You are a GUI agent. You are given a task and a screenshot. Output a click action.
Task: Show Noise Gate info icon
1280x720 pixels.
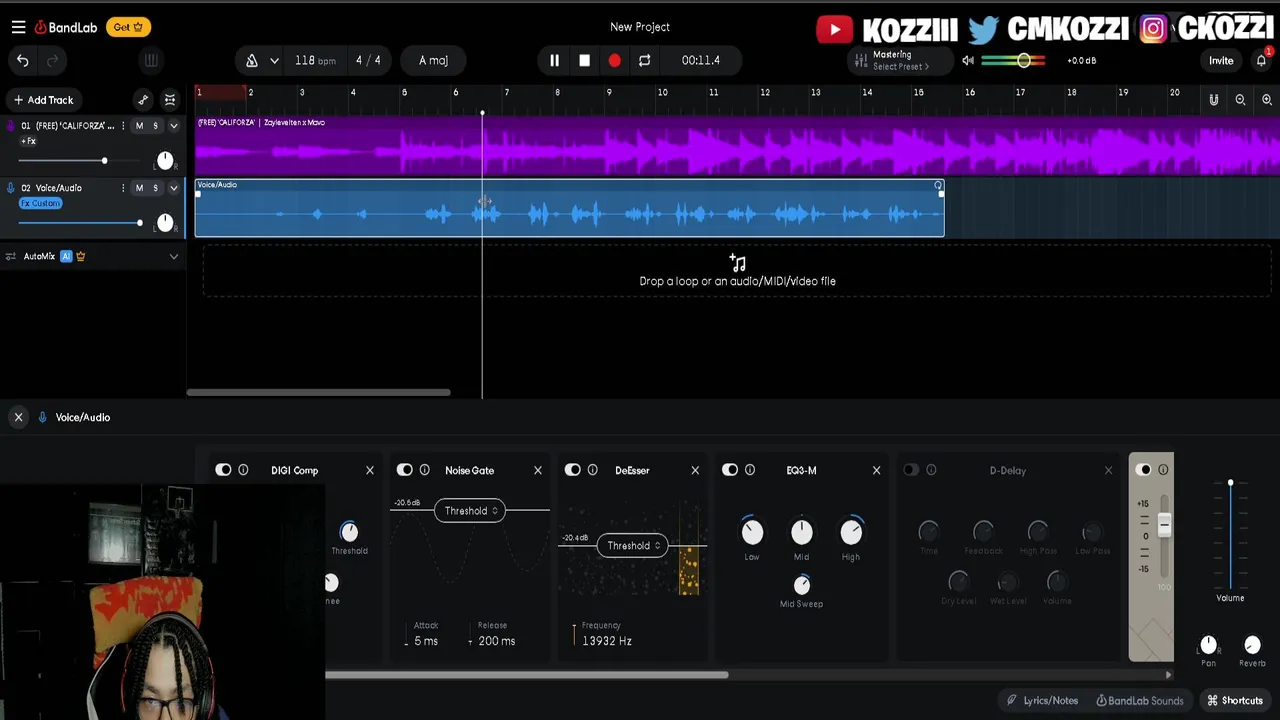click(x=424, y=470)
